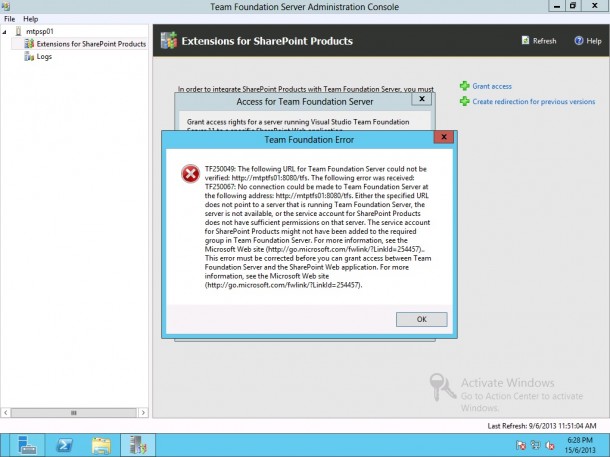Click the right arrow of the tree scrollbar
This screenshot has width=610, height=457.
coord(143,412)
